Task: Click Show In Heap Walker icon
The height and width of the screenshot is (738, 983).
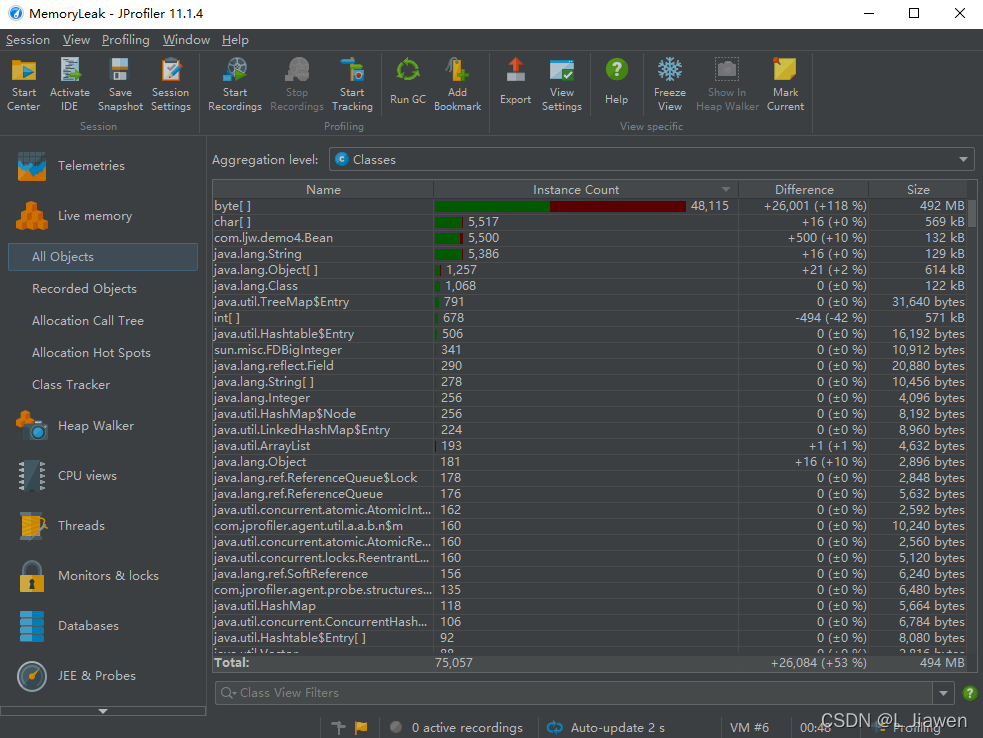Action: 727,85
